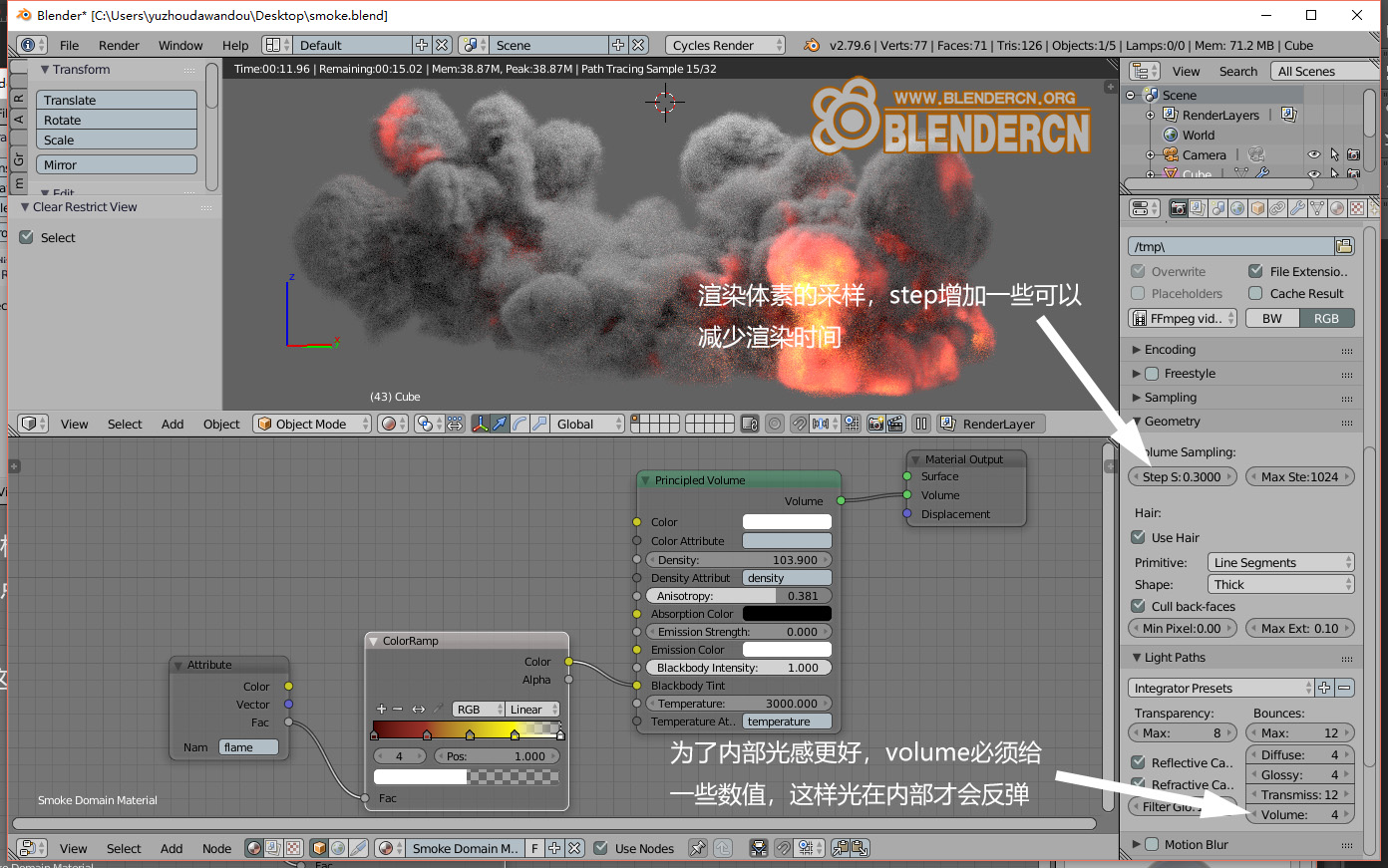Image resolution: width=1388 pixels, height=868 pixels.
Task: Toggle 3D manipulator widget in viewport header
Action: [480, 424]
